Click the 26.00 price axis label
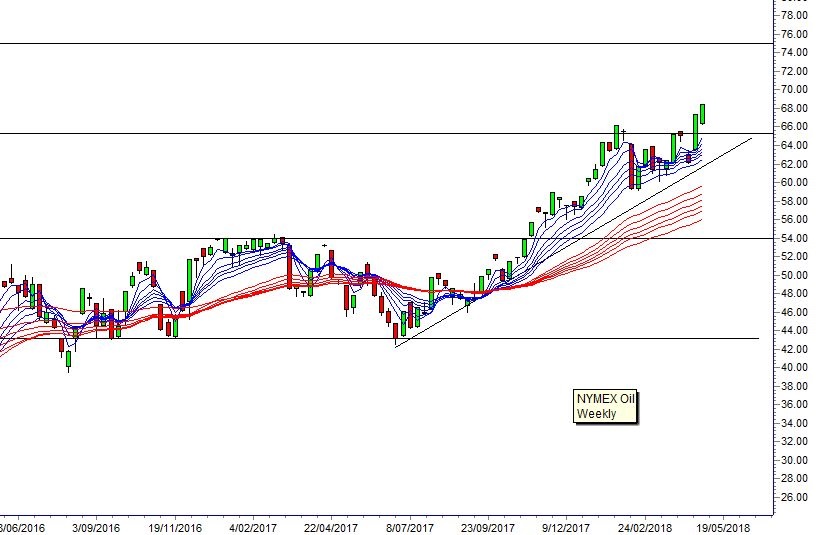This screenshot has width=818, height=535. click(x=795, y=497)
